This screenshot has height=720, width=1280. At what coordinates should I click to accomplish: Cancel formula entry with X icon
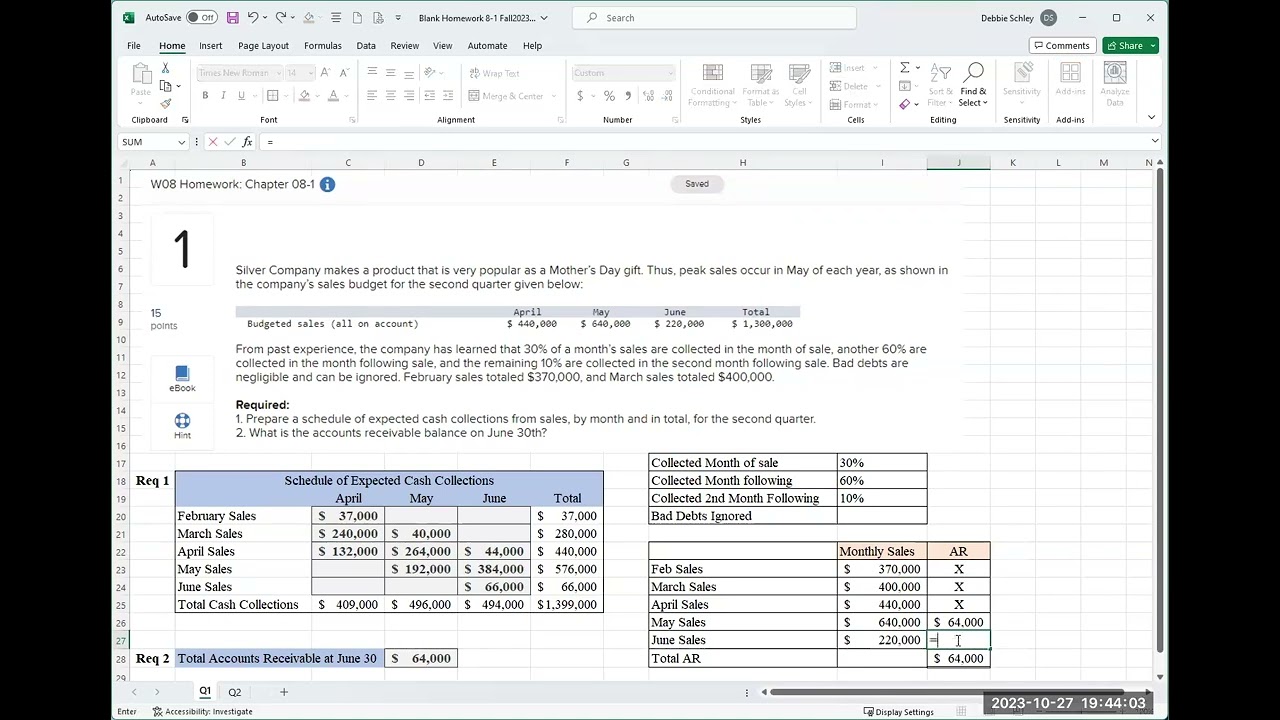click(x=212, y=142)
